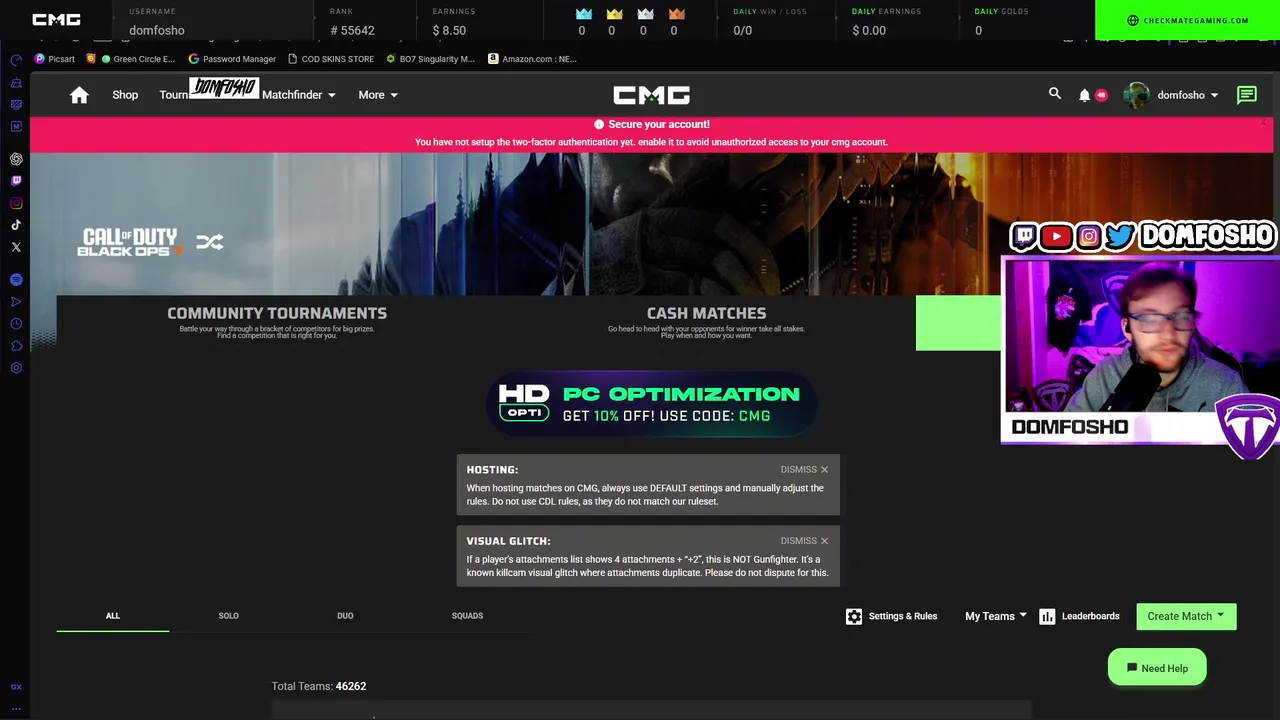
Task: Click the Instagram icon on stream overlay
Action: [1088, 236]
